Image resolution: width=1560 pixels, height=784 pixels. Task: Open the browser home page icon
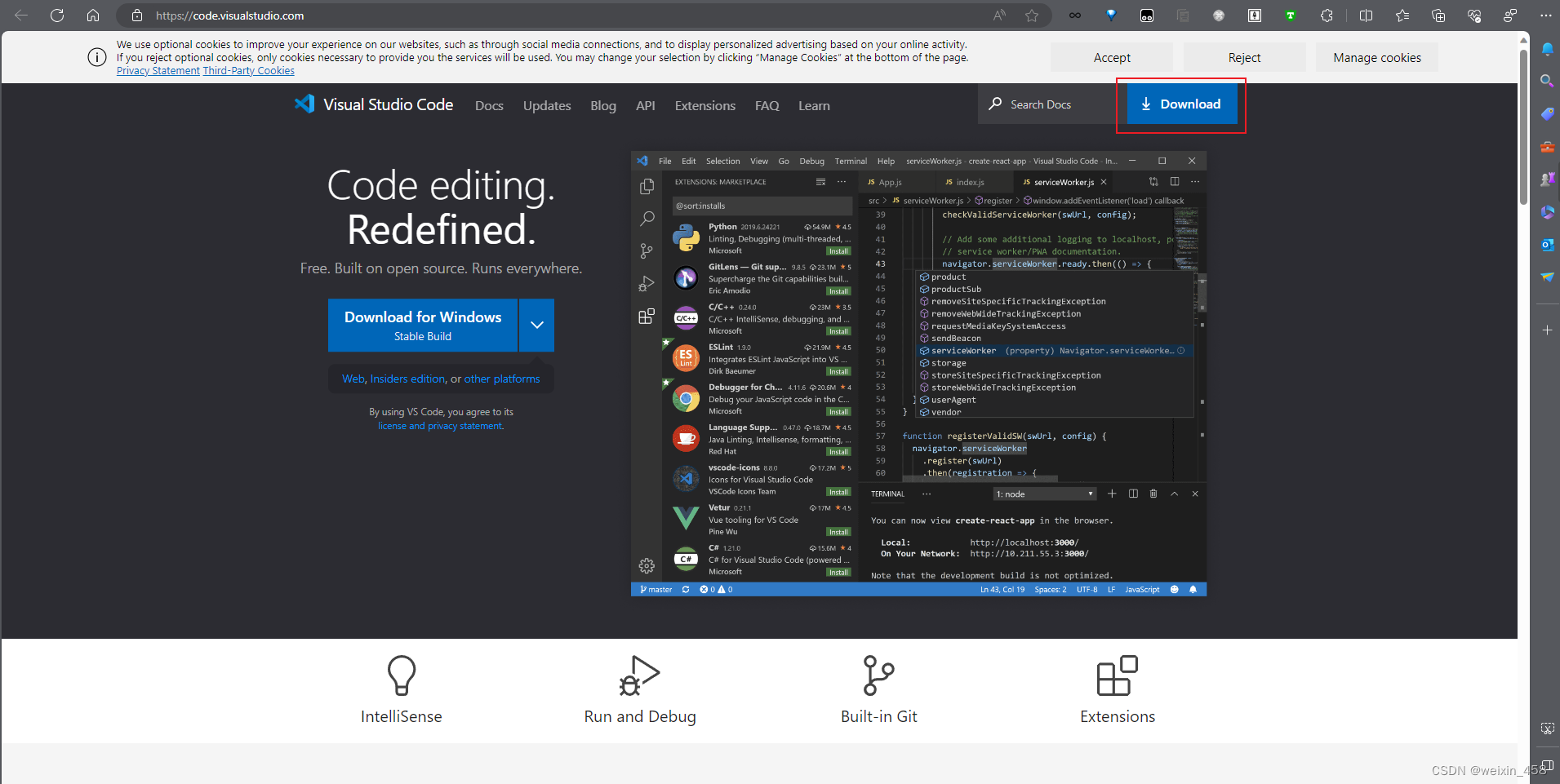93,16
